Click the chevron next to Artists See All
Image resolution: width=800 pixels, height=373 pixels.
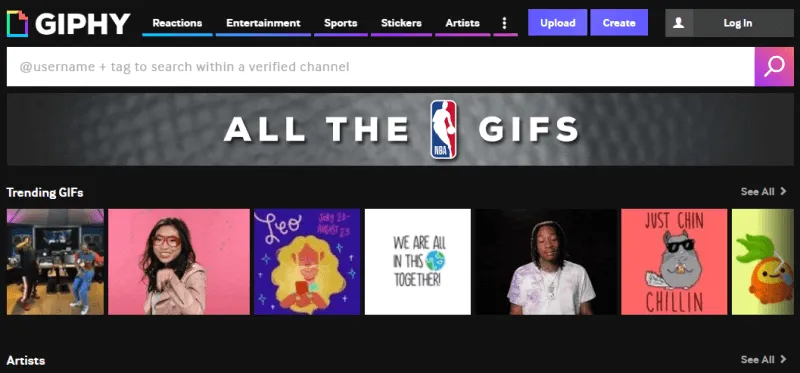click(784, 359)
